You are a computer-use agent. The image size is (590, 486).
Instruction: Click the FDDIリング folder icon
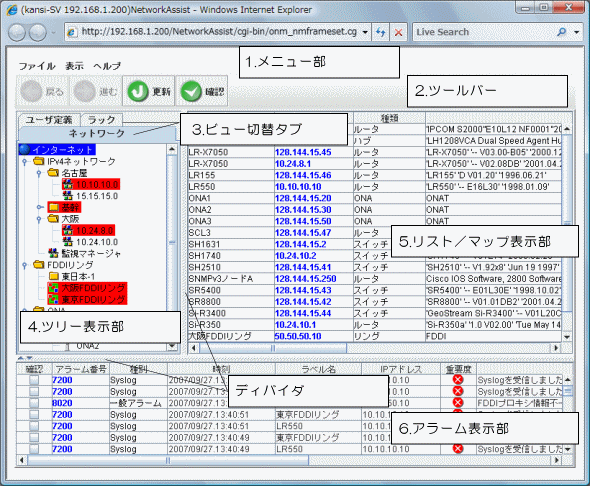pos(39,265)
